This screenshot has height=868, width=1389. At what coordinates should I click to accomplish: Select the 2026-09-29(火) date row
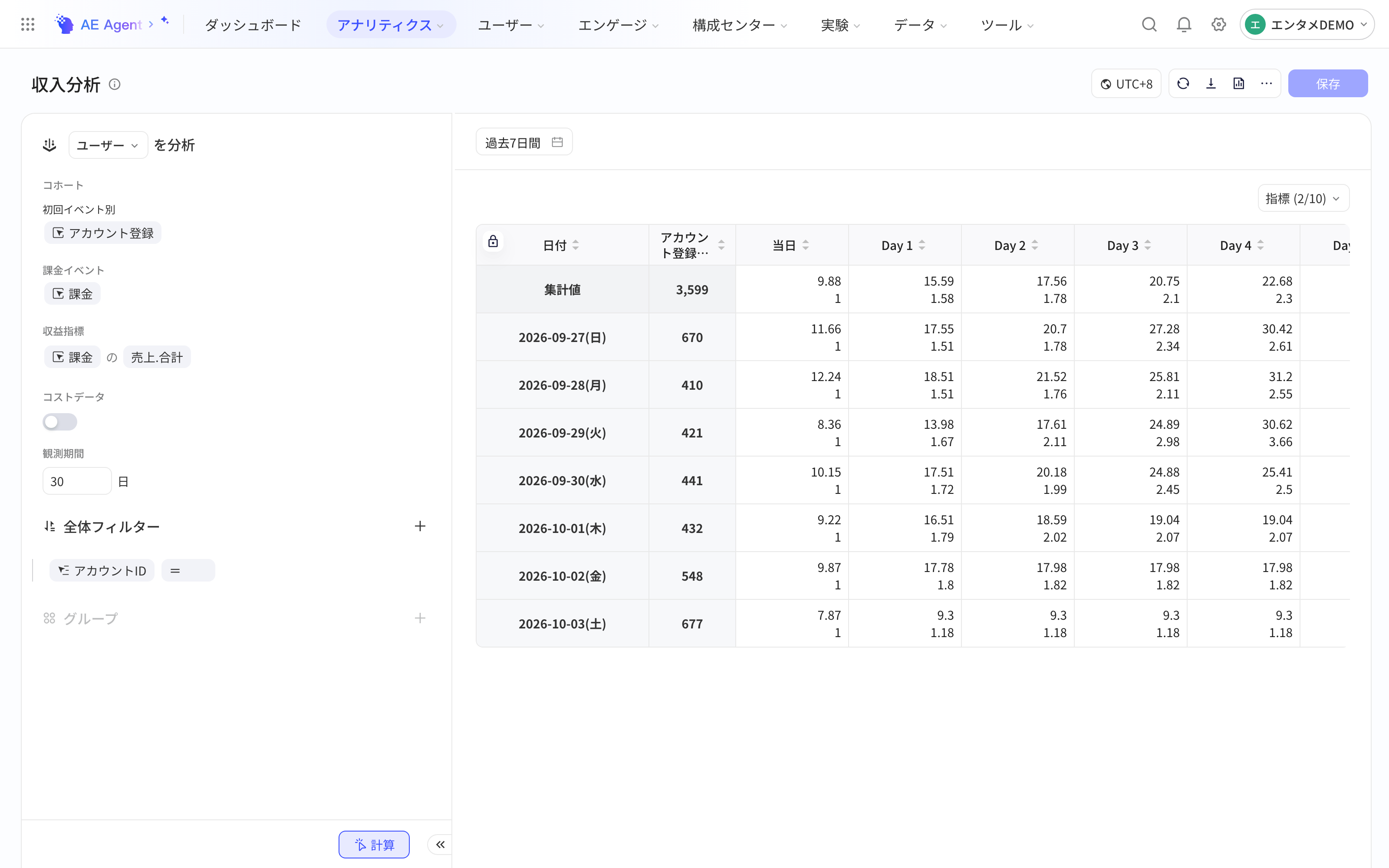(562, 433)
